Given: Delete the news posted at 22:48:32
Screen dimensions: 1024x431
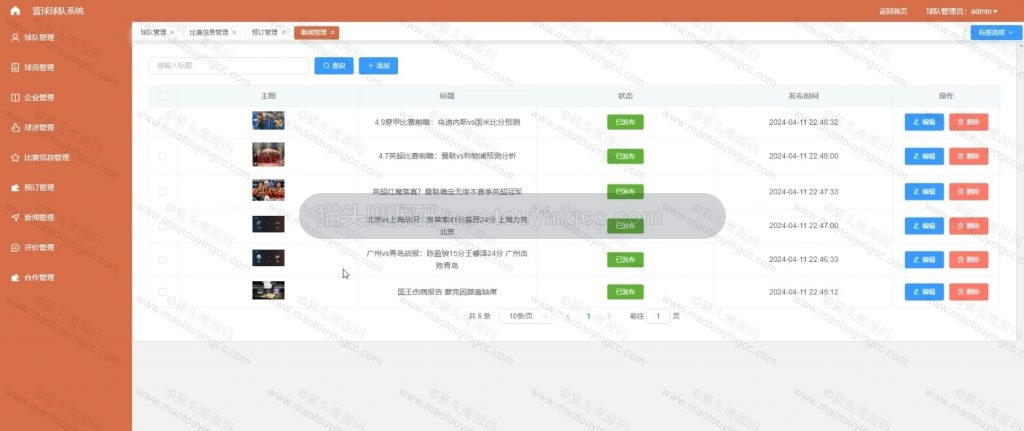Looking at the screenshot, I should tap(968, 122).
